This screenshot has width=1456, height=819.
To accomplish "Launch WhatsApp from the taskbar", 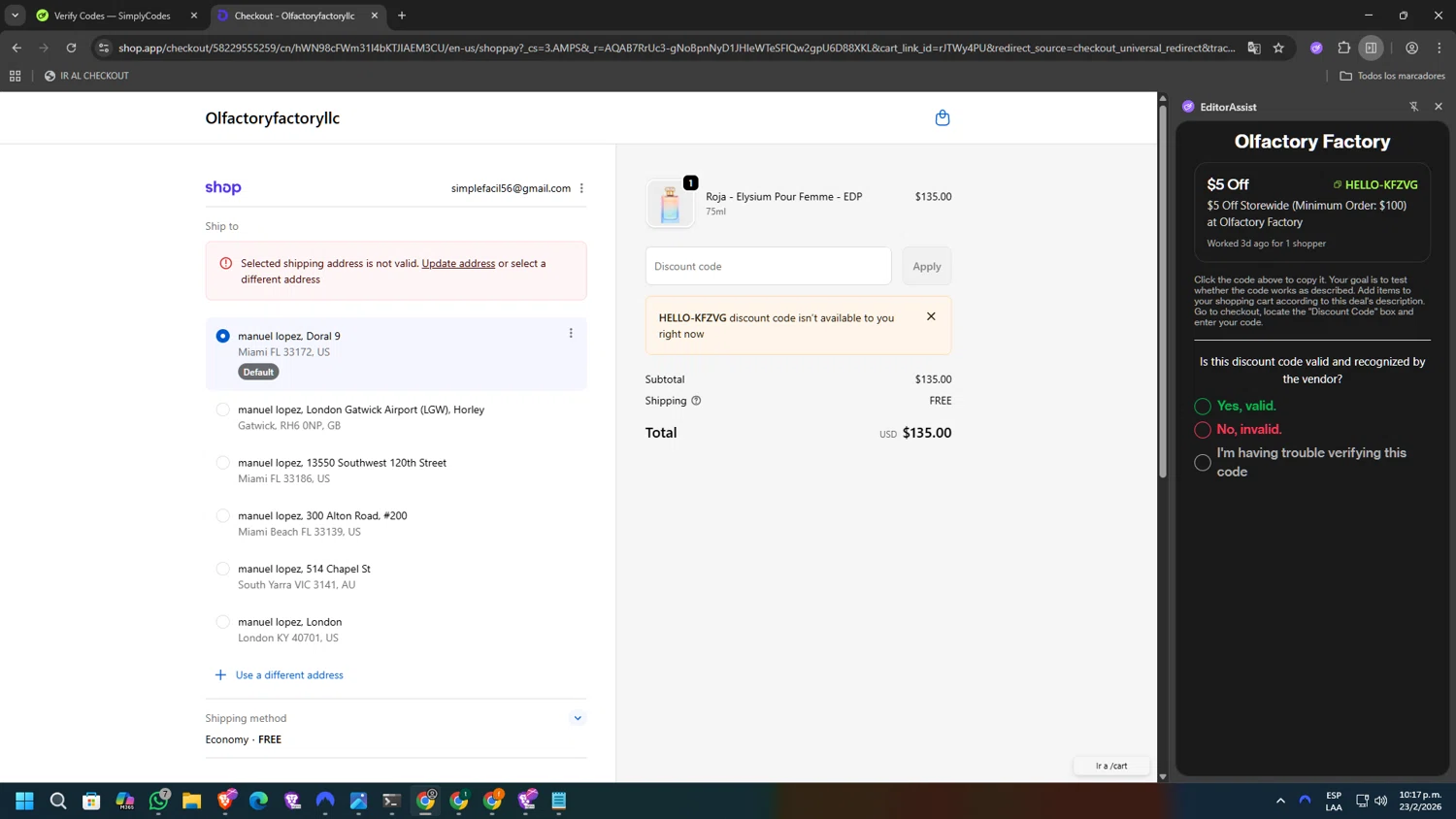I will point(159,801).
